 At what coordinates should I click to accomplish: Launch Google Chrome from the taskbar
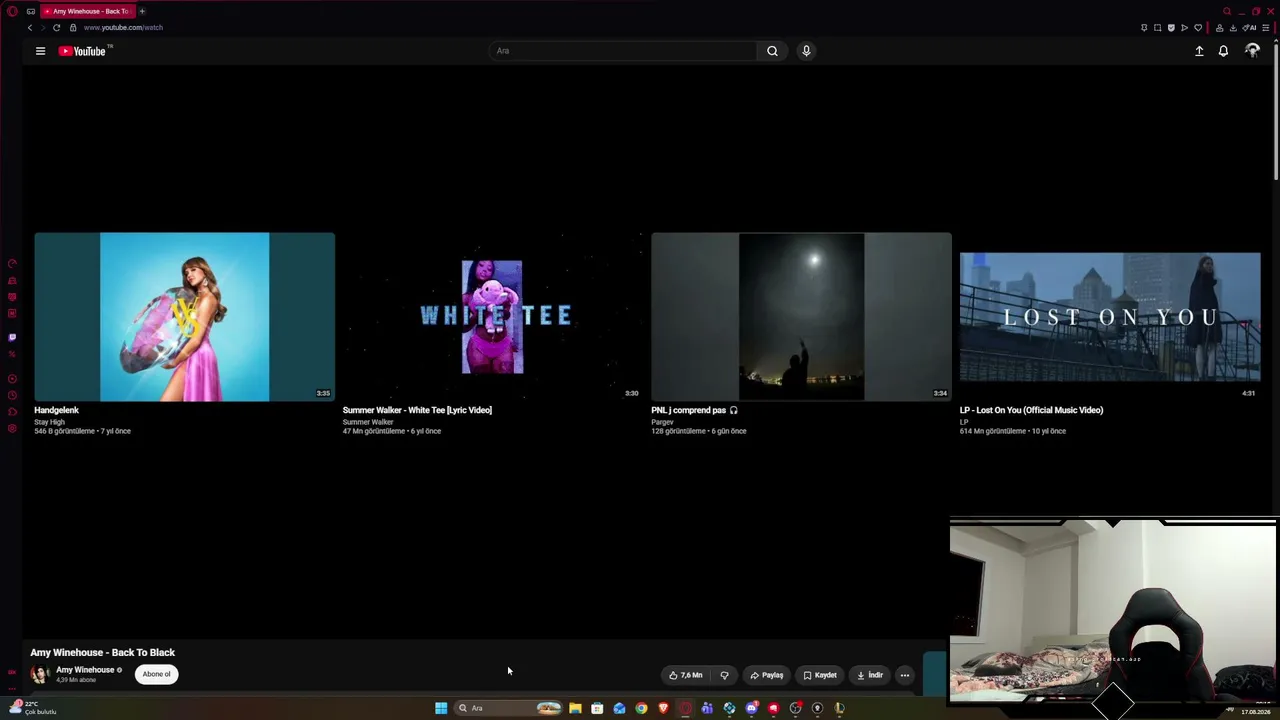pyautogui.click(x=641, y=708)
